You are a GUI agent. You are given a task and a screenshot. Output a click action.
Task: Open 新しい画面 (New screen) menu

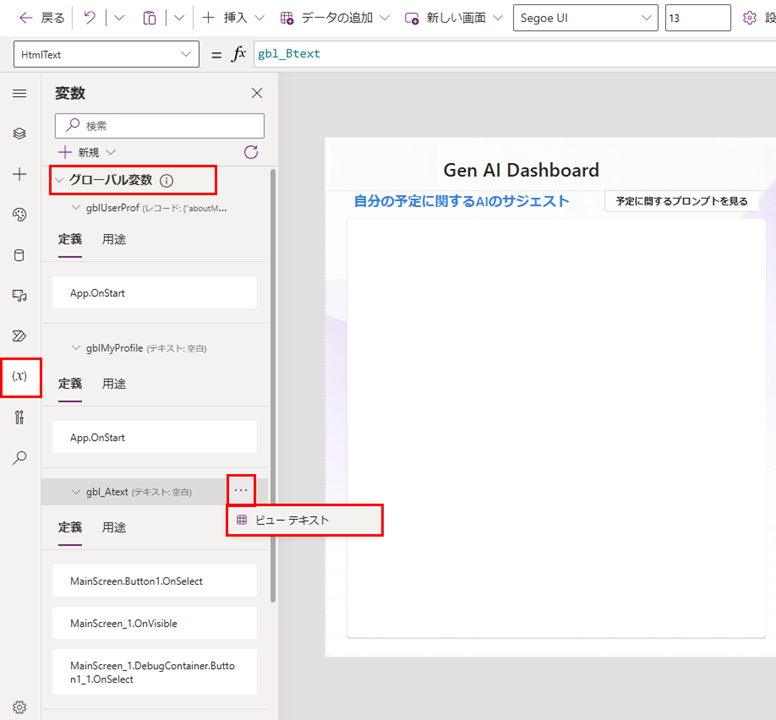[x=454, y=18]
